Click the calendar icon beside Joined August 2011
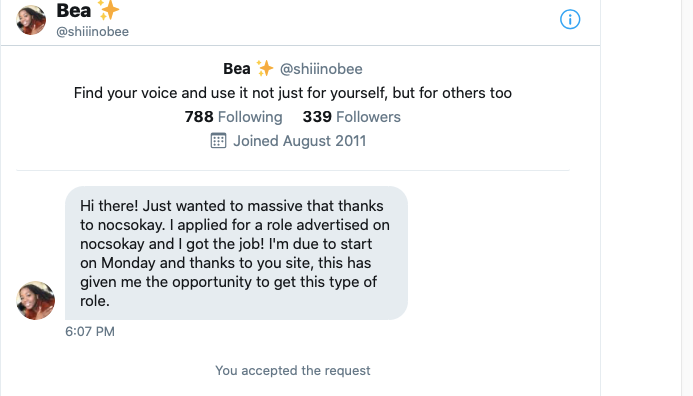 click(218, 141)
